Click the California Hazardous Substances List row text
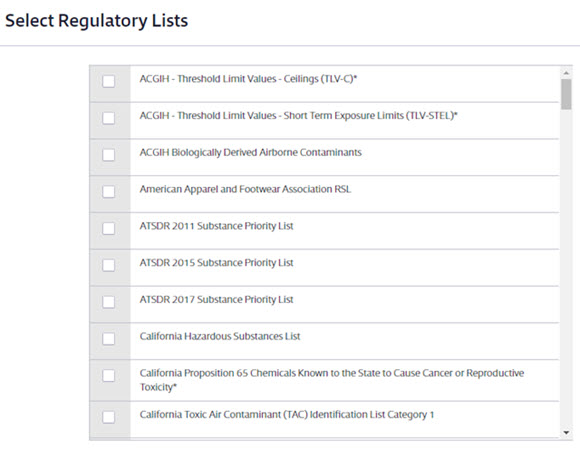This screenshot has width=580, height=450. (220, 336)
